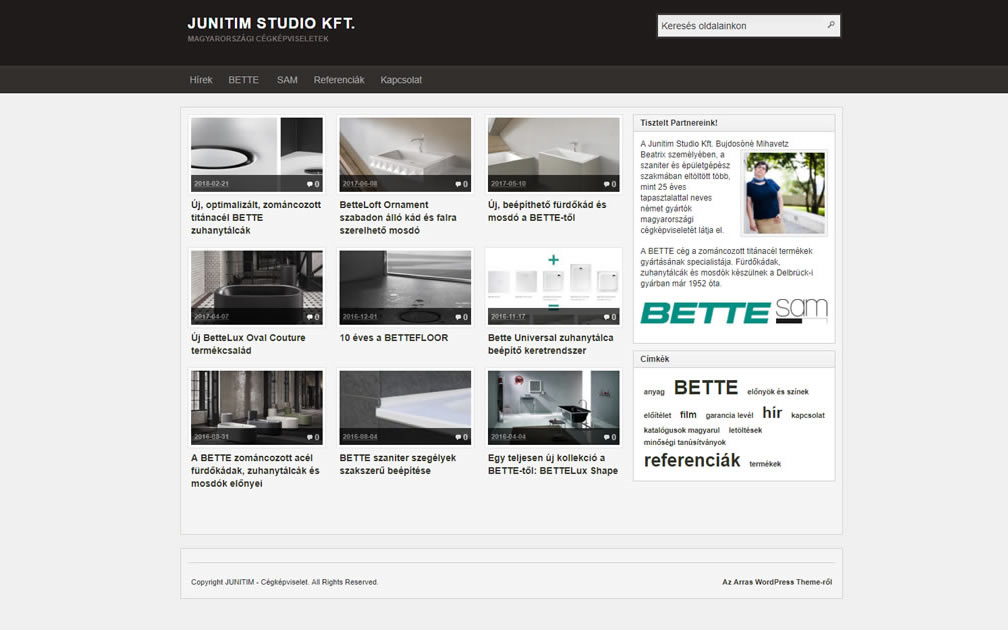The height and width of the screenshot is (630, 1008).
Task: Click the sam logo in sidebar
Action: 801,310
